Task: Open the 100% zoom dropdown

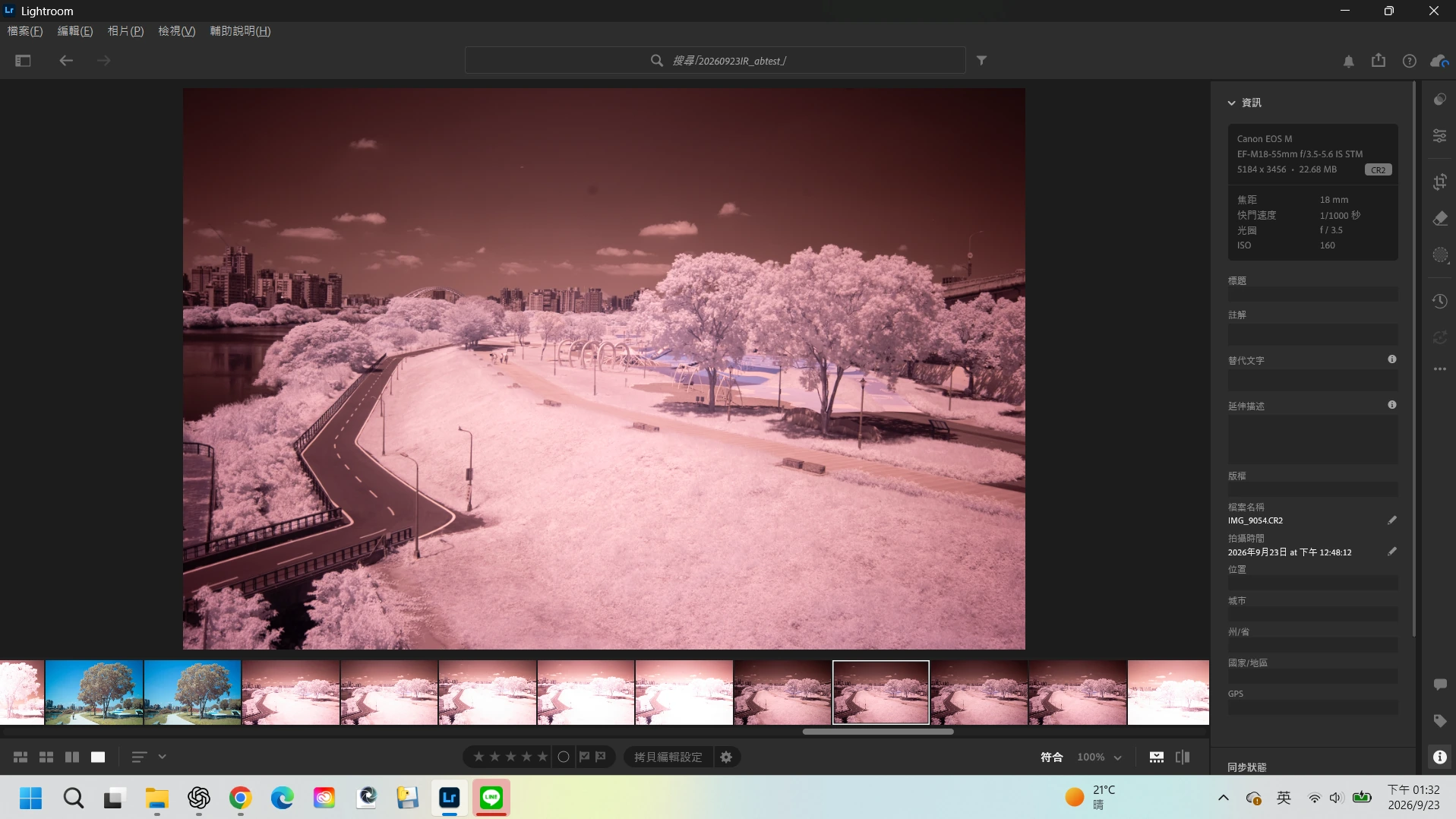Action: [1099, 757]
